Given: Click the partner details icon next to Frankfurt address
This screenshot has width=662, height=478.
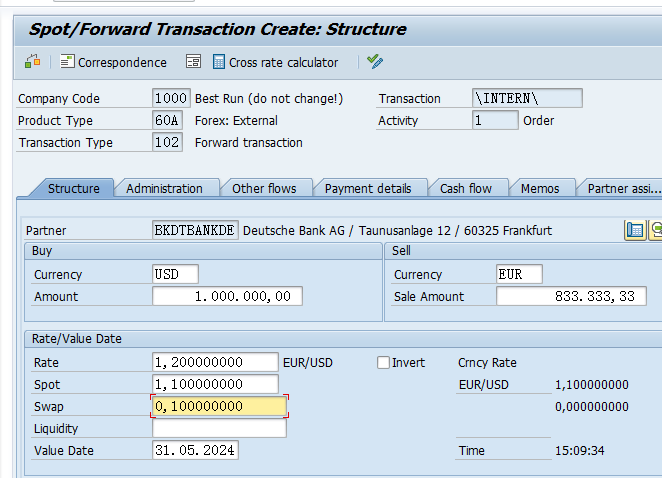Looking at the screenshot, I should tap(634, 230).
